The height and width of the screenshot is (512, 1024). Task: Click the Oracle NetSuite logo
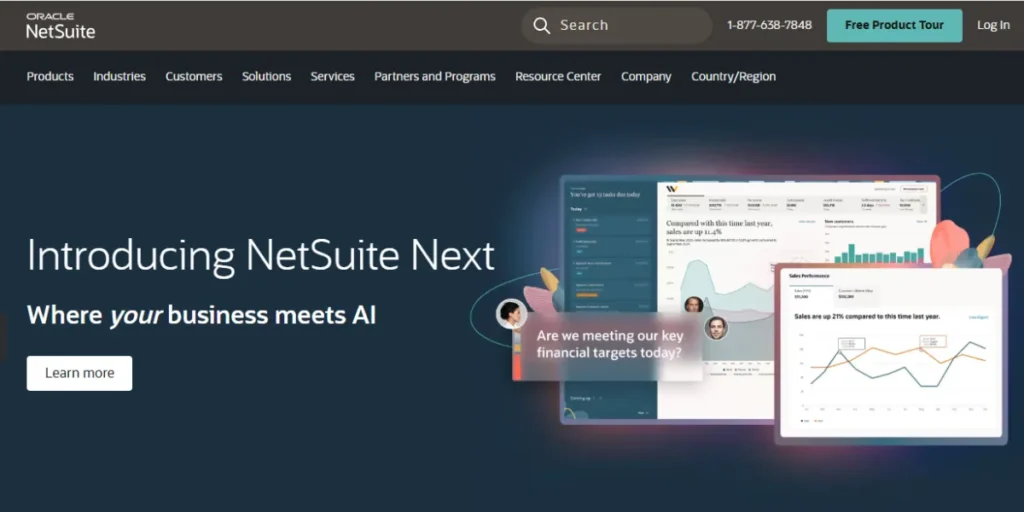[x=60, y=26]
